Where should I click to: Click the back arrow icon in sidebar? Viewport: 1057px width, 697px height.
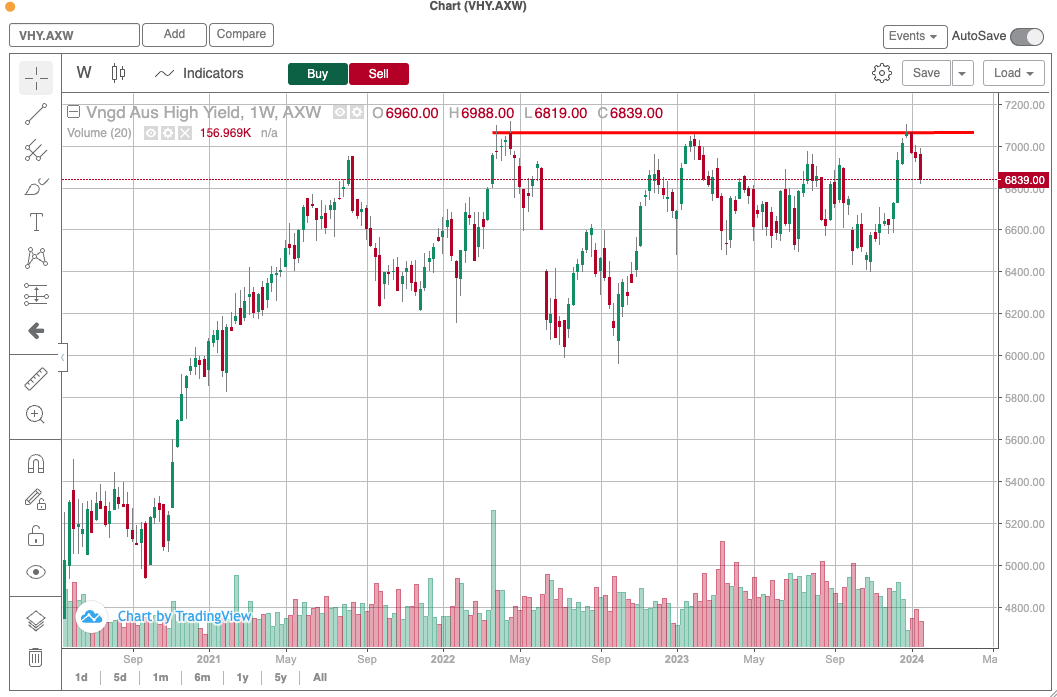(x=36, y=330)
